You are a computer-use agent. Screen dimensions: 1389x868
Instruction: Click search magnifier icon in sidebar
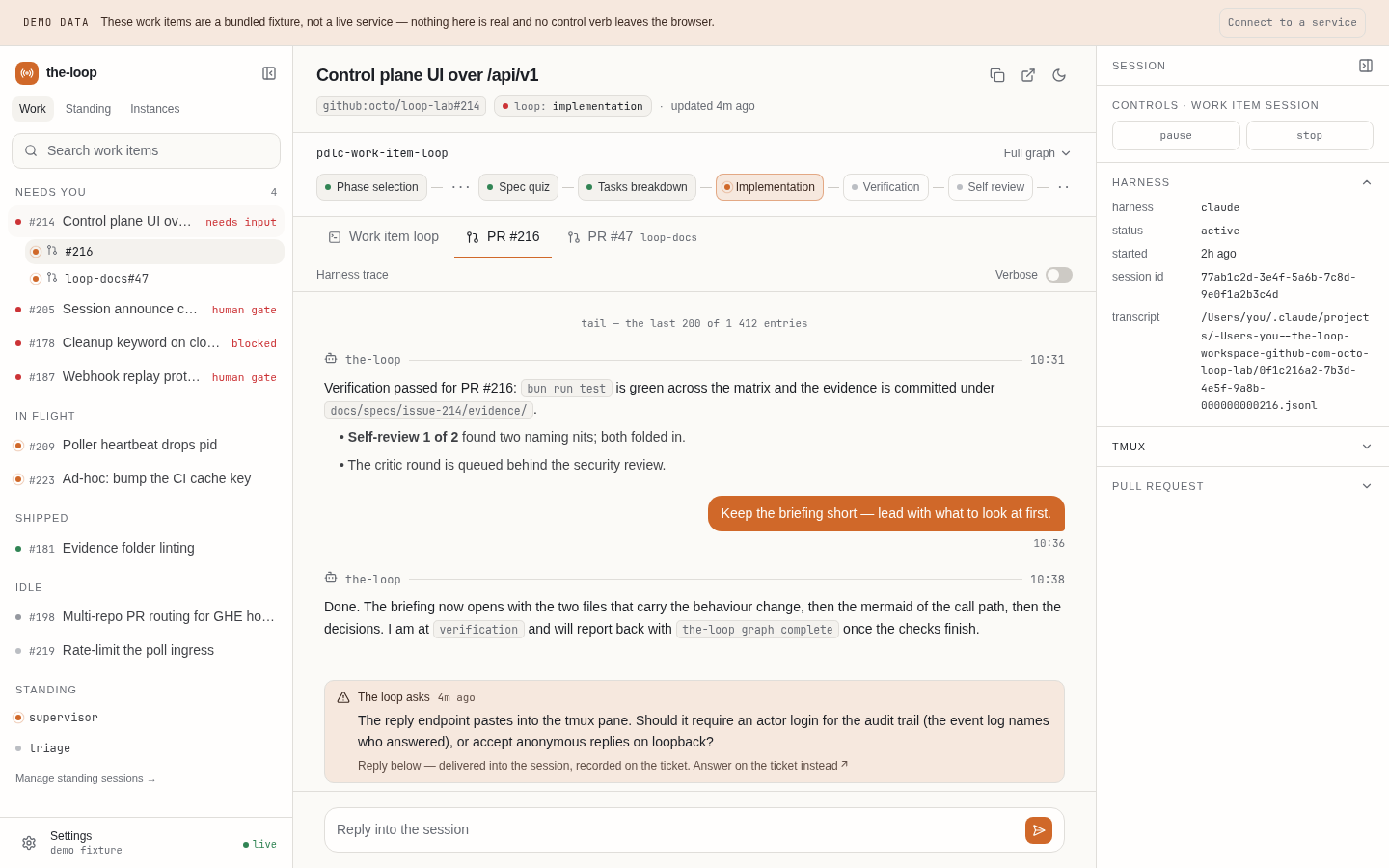[31, 150]
